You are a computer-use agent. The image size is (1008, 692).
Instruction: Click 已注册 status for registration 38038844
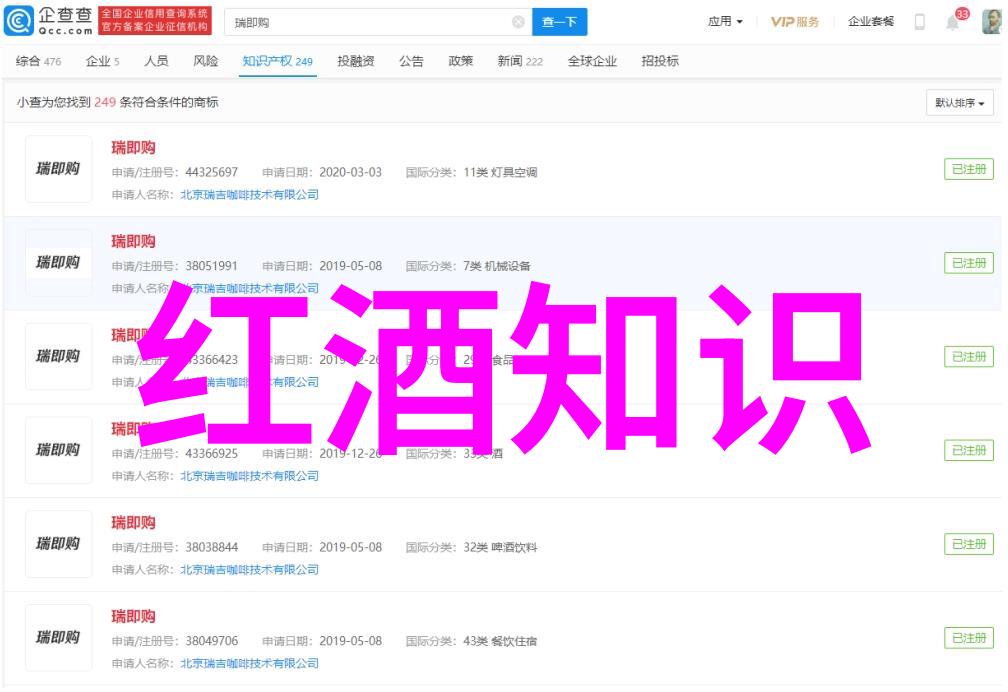pyautogui.click(x=969, y=544)
